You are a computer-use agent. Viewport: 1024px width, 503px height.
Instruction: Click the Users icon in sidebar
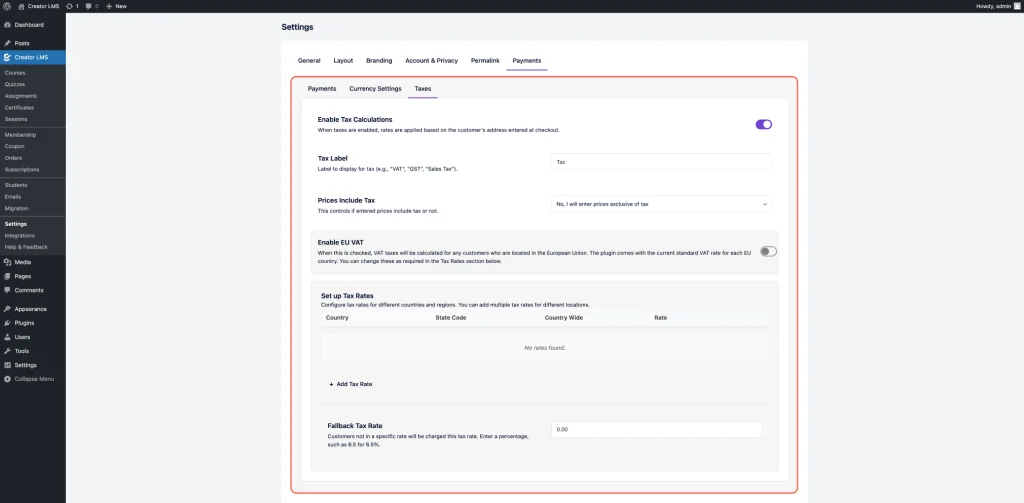pyautogui.click(x=8, y=337)
